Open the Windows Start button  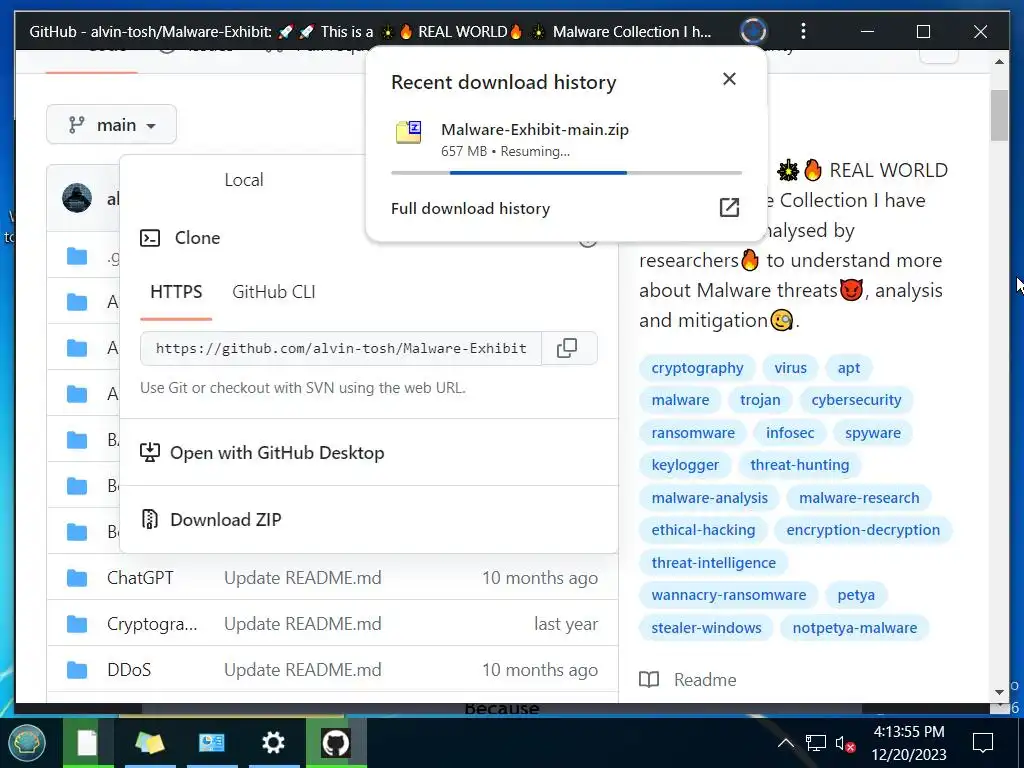point(27,743)
